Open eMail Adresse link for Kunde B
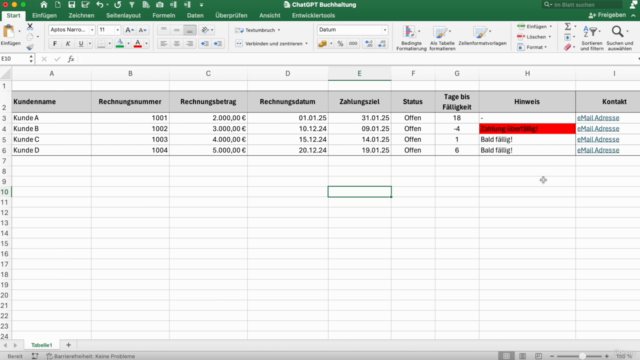The image size is (640, 360). [598, 129]
